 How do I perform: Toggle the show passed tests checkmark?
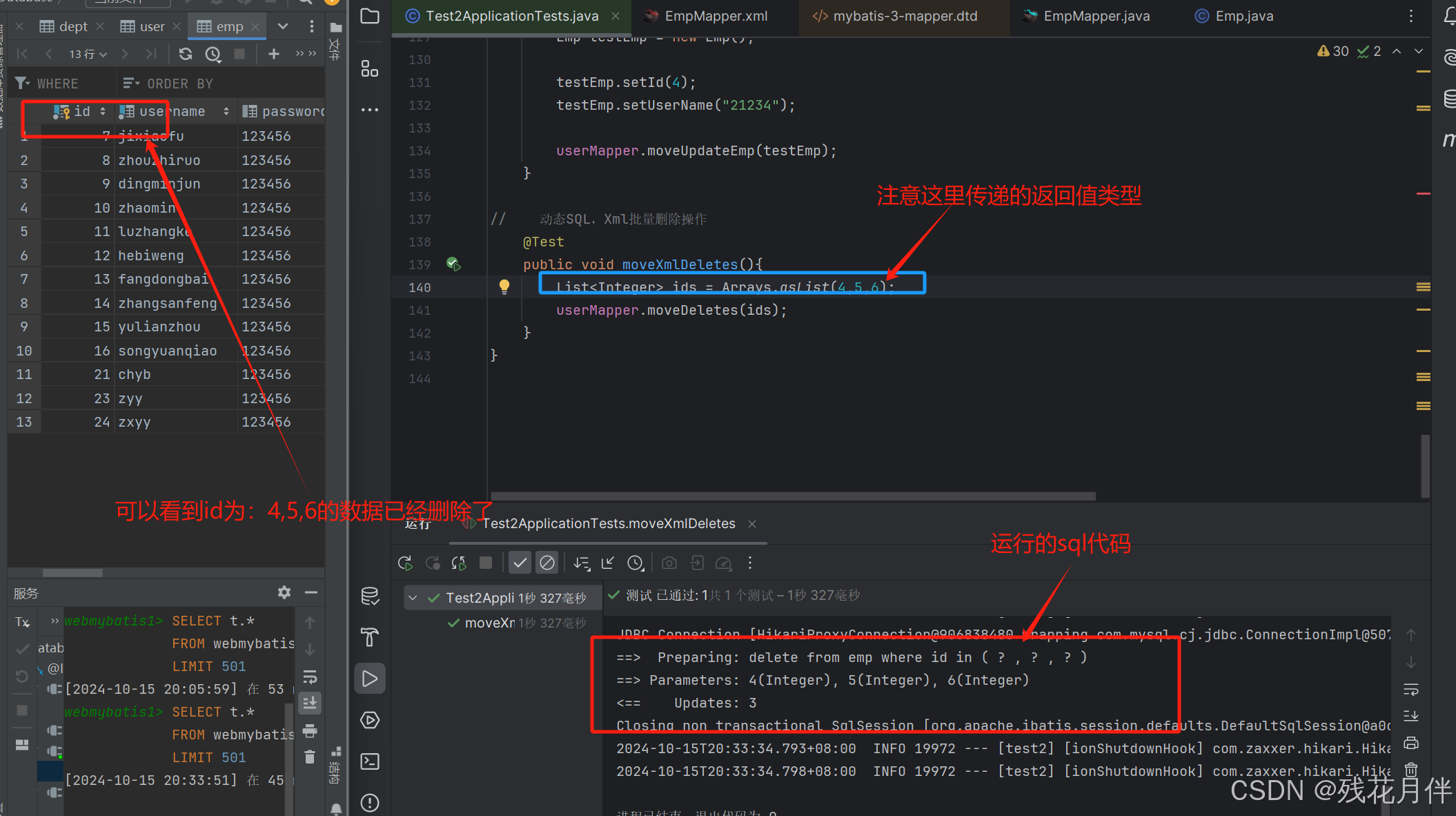coord(520,563)
